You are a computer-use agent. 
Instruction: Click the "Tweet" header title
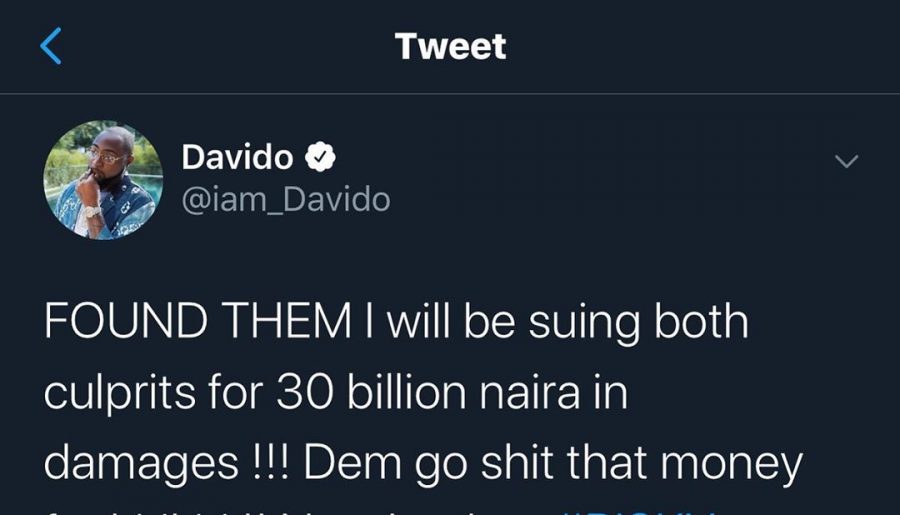(x=450, y=46)
